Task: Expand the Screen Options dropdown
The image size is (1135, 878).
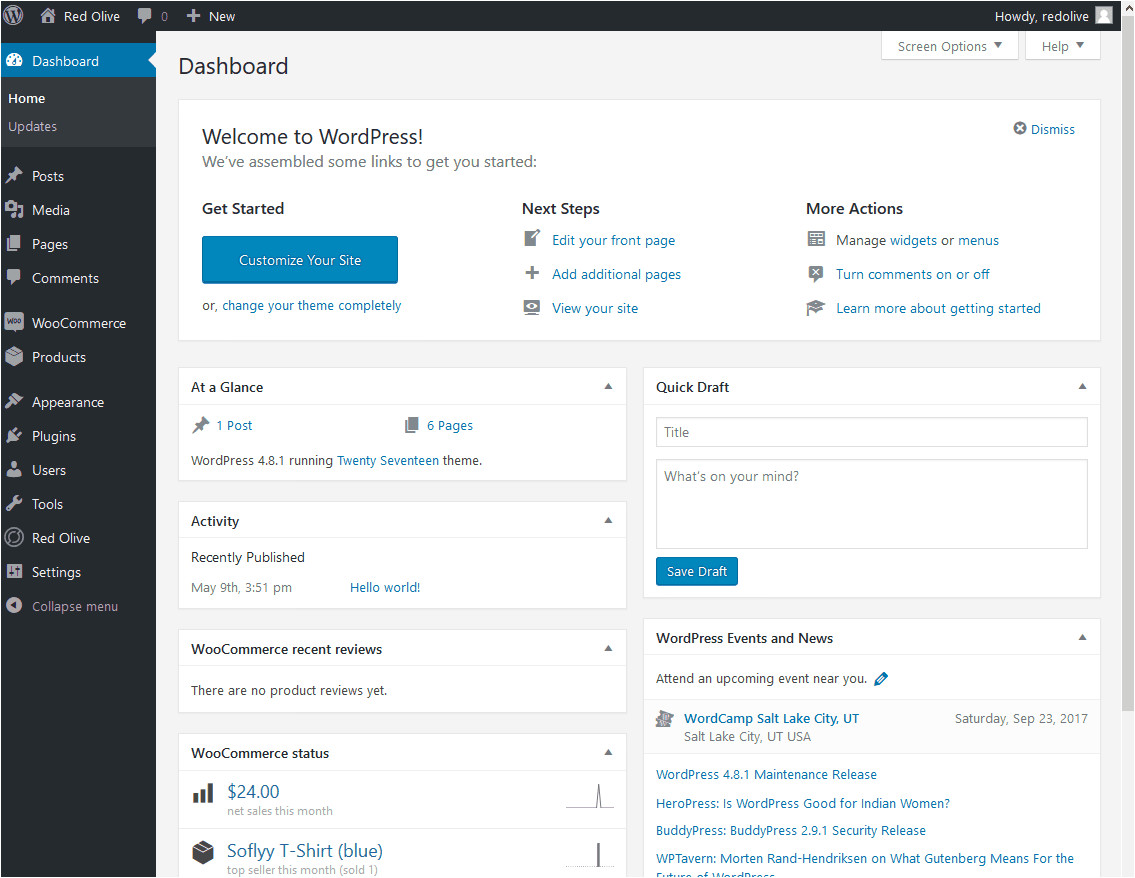Action: [x=950, y=46]
